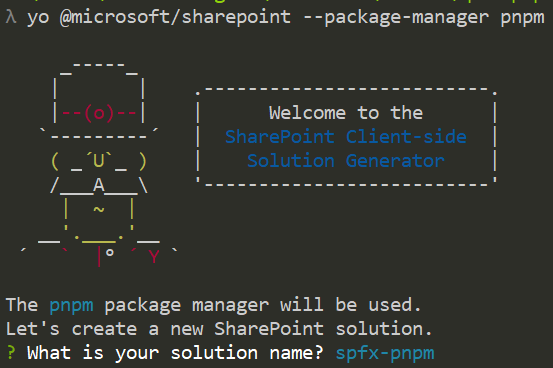Click the yellow 'U' Yeoman face

click(x=99, y=161)
